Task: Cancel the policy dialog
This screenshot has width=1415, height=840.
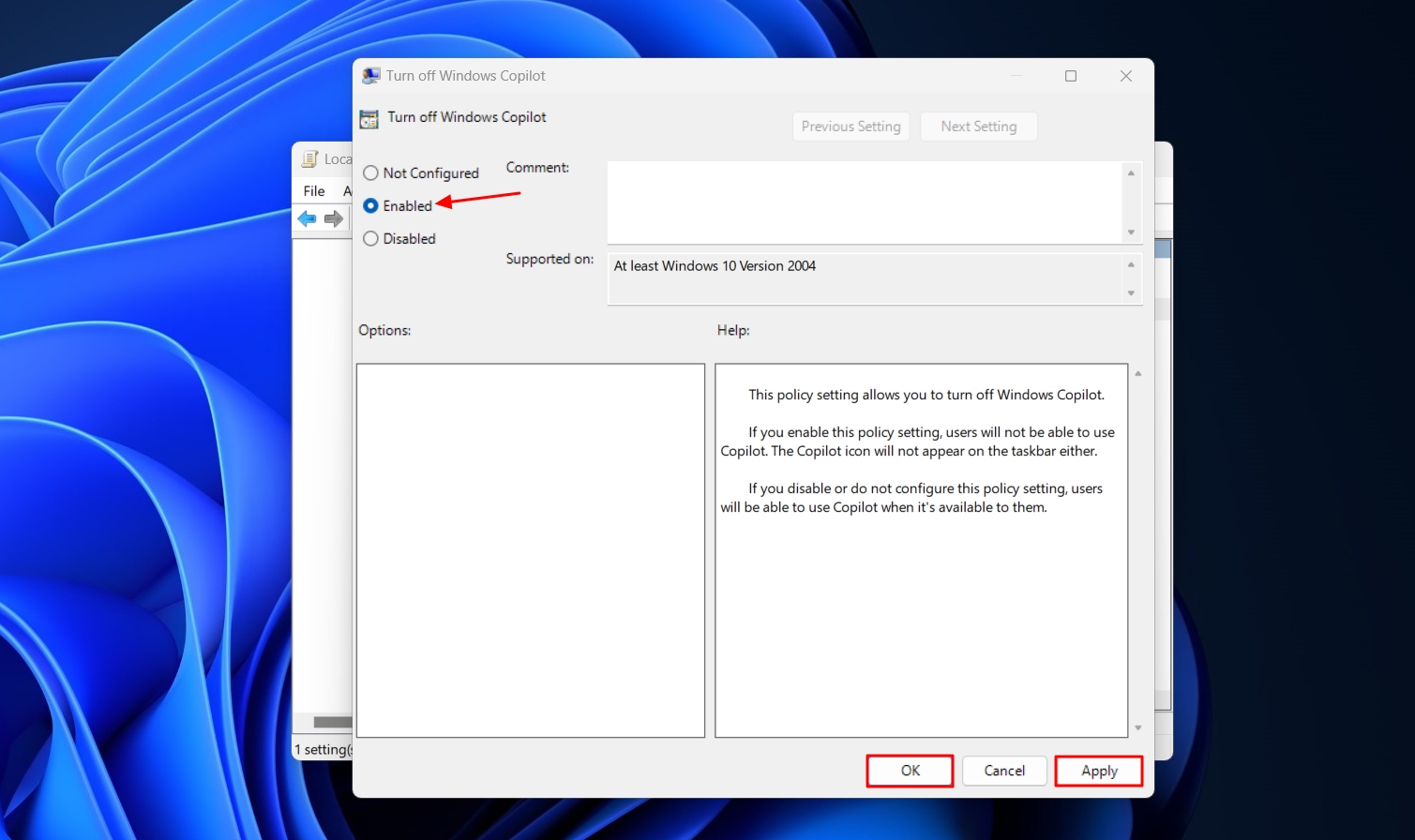Action: pyautogui.click(x=1004, y=770)
